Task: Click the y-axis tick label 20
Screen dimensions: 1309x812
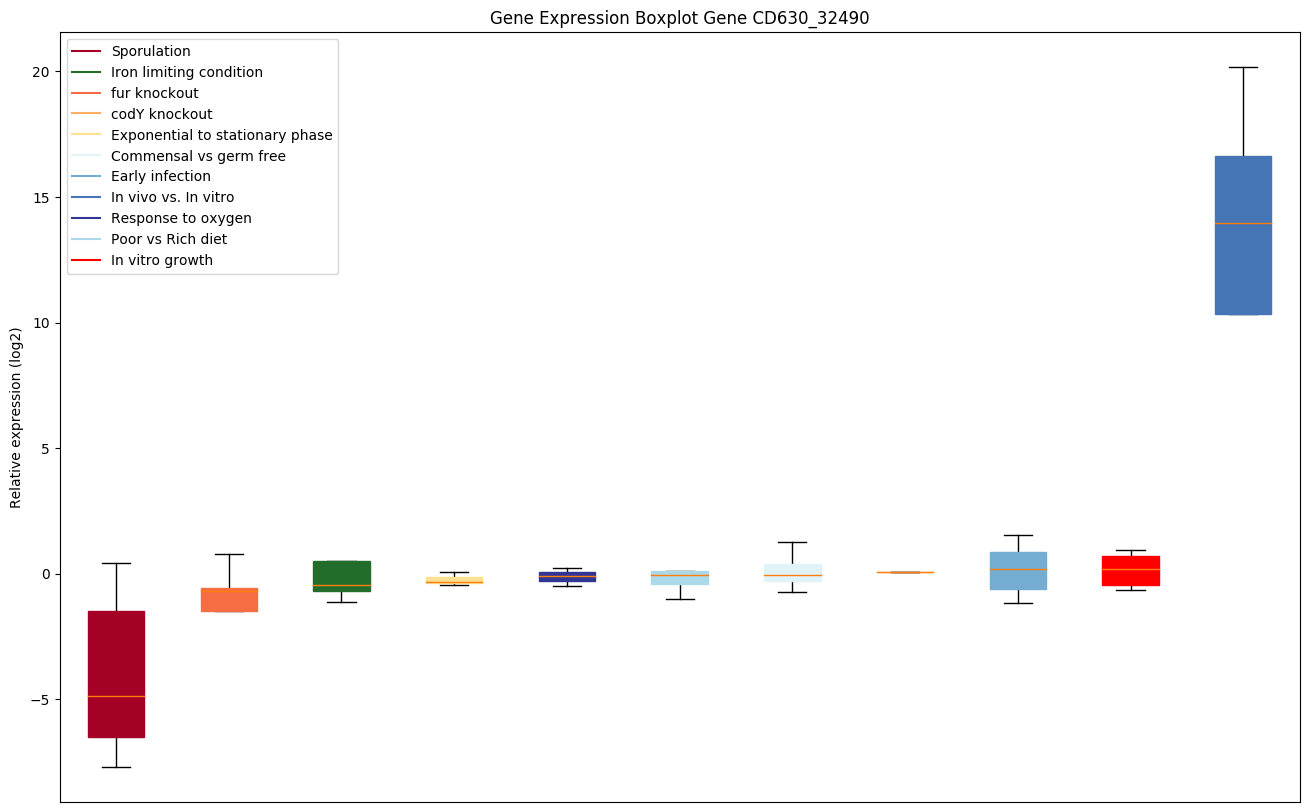Action: [x=41, y=72]
